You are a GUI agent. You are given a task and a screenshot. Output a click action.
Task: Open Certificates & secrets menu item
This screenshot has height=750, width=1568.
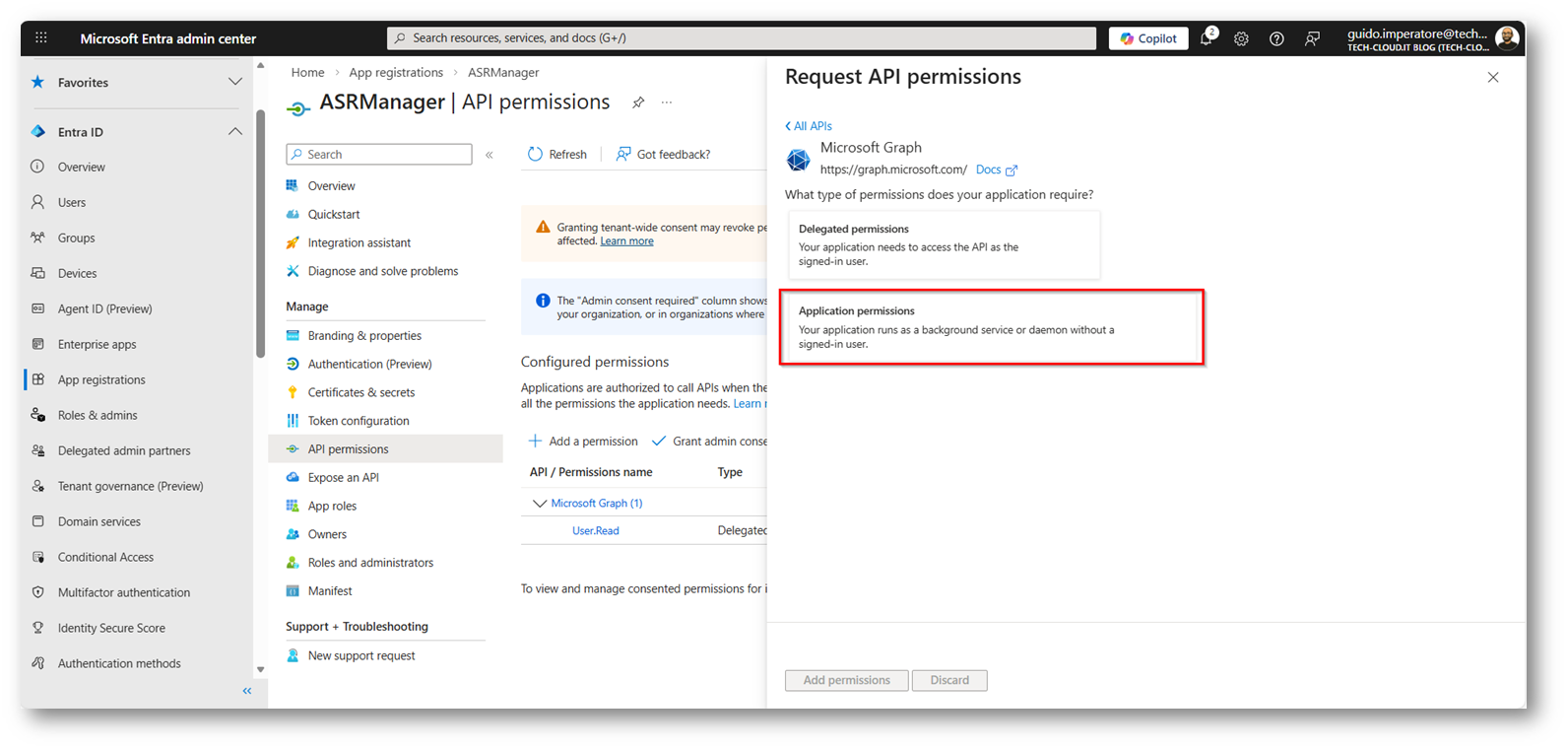click(x=361, y=392)
